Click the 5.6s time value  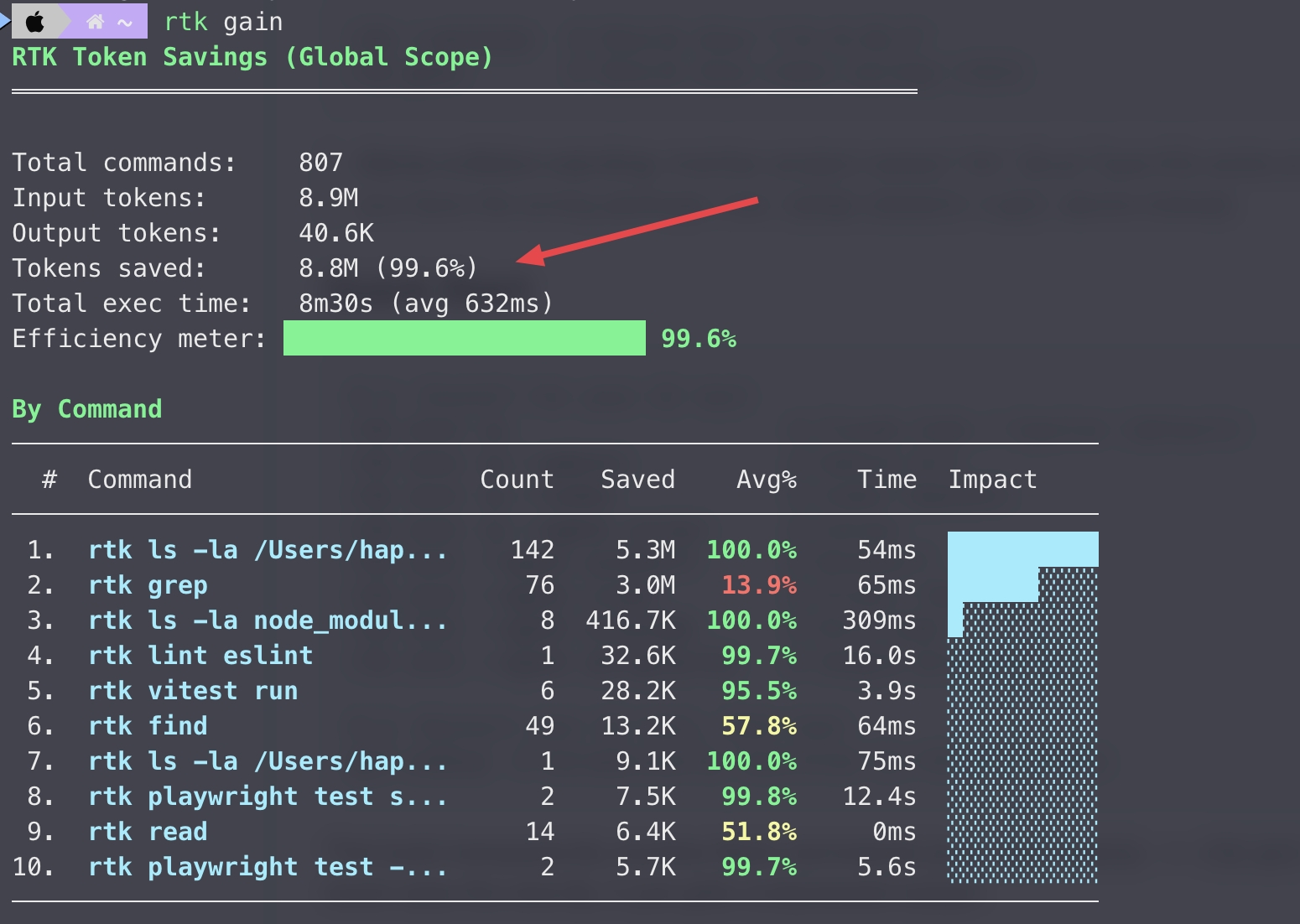click(887, 866)
